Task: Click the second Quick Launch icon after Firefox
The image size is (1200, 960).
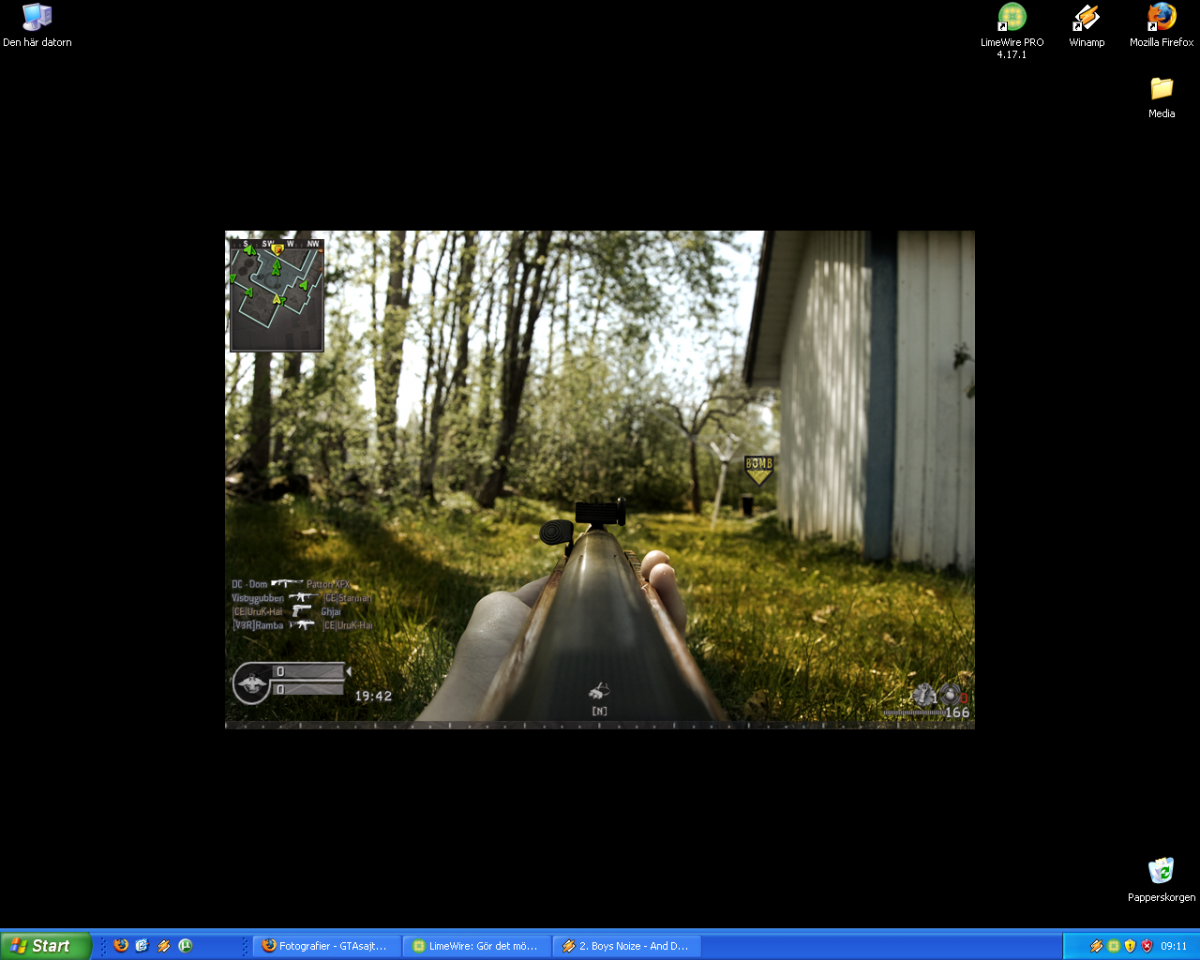Action: click(x=142, y=945)
